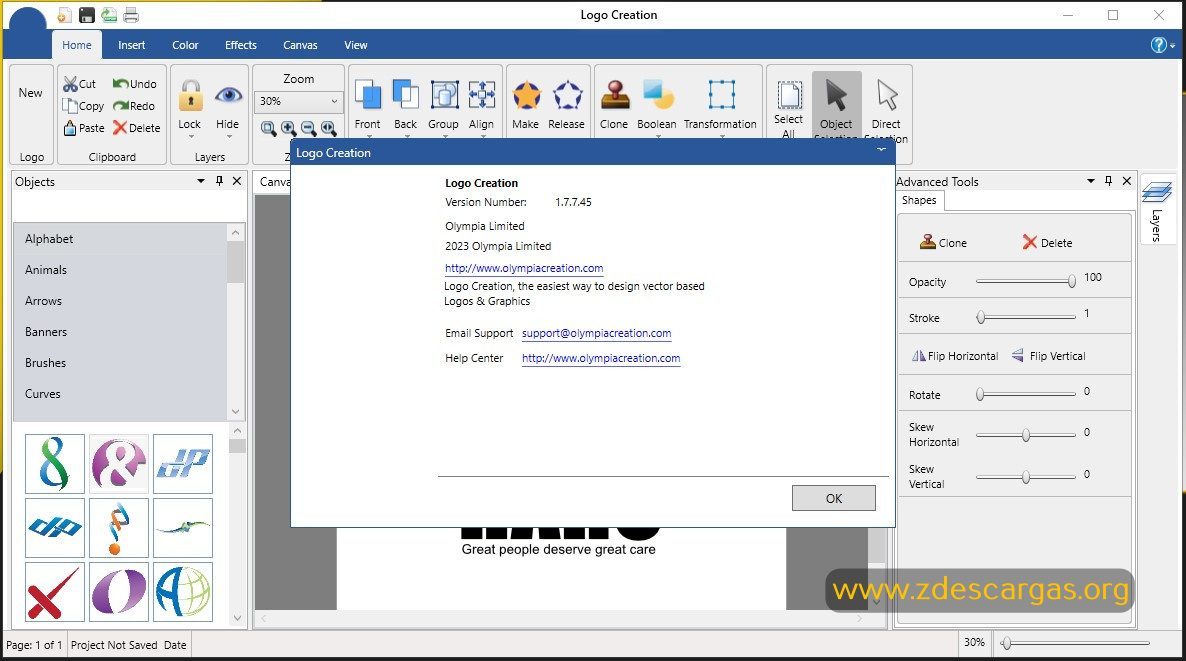This screenshot has height=661, width=1186.
Task: Open the Advanced Tools panel dropdown arrow
Action: 1090,181
